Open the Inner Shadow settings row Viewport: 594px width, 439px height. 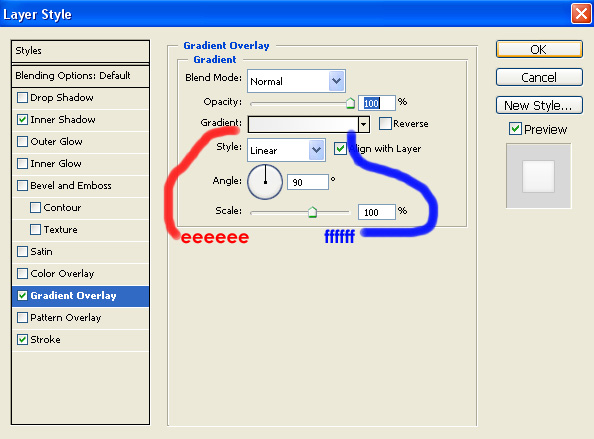[80, 120]
